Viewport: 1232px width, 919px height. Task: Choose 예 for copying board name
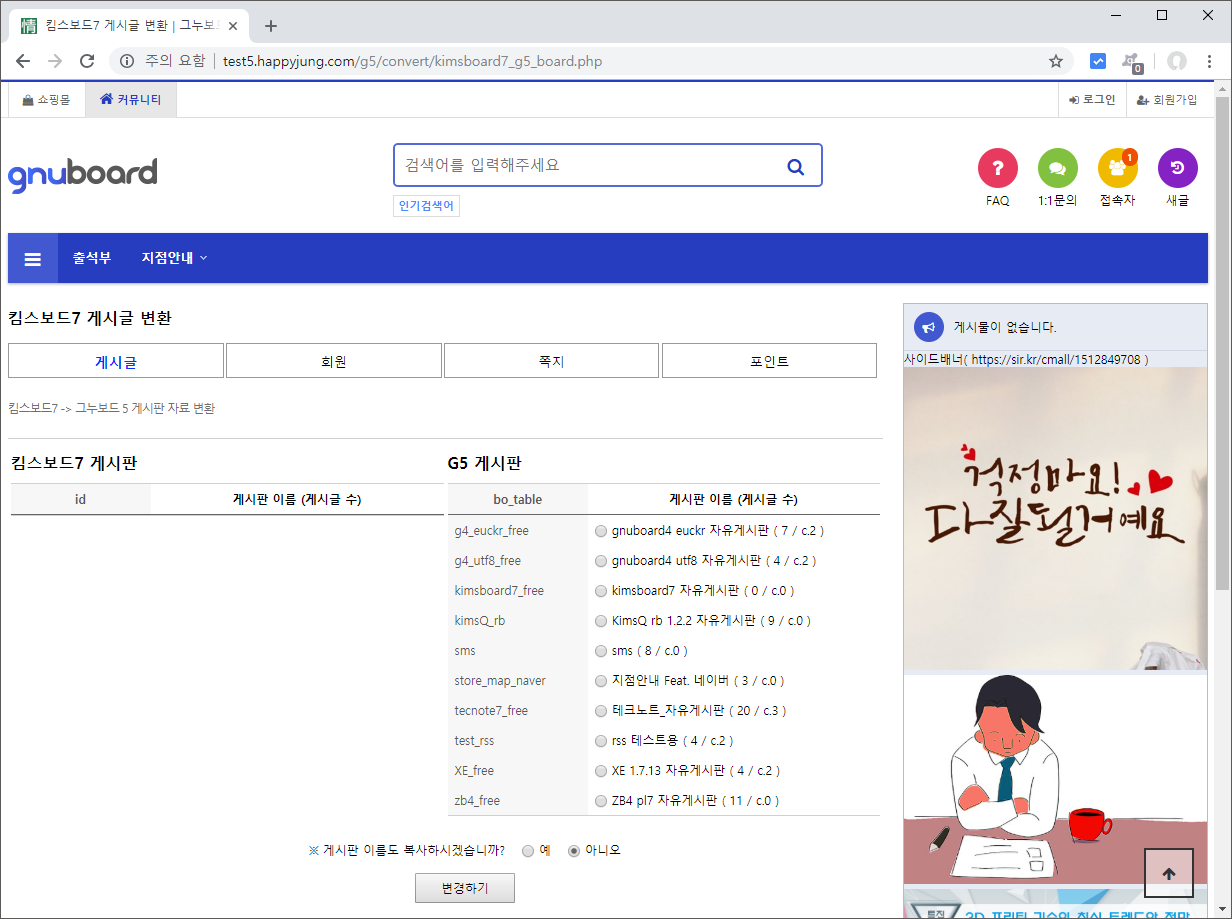(x=528, y=851)
